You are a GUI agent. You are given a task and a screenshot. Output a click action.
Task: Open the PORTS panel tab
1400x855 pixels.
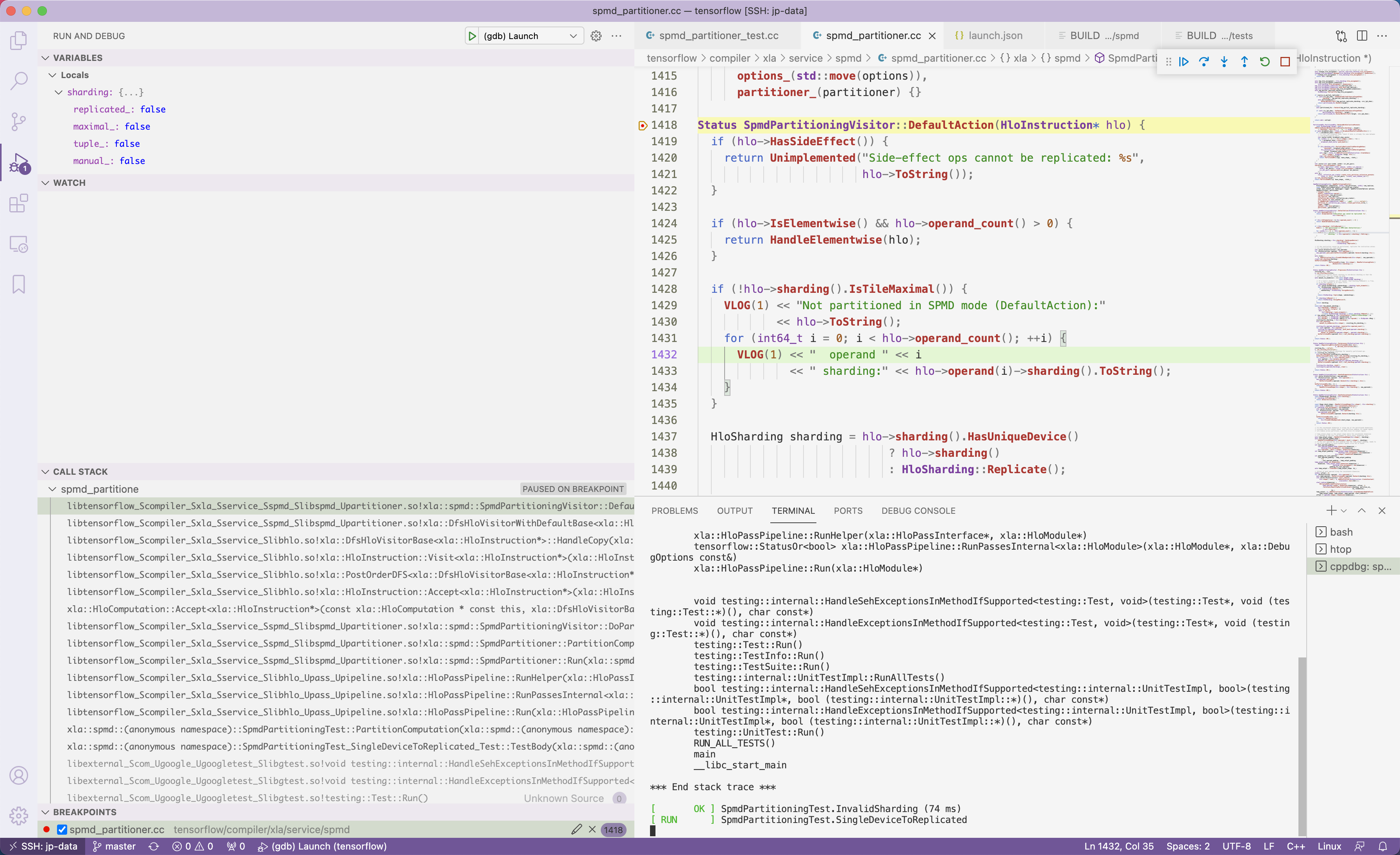click(848, 510)
